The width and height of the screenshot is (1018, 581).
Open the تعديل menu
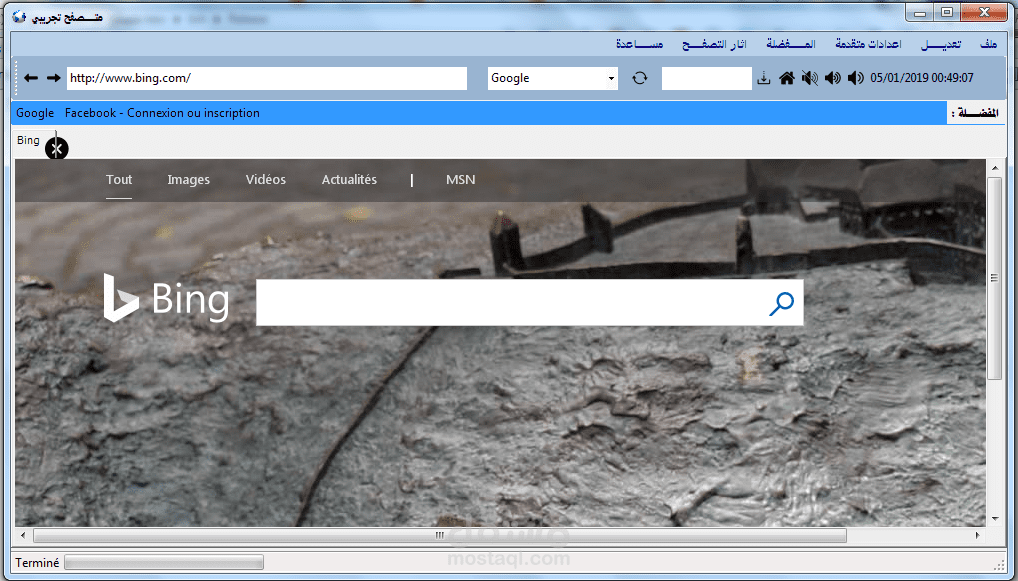click(x=941, y=43)
